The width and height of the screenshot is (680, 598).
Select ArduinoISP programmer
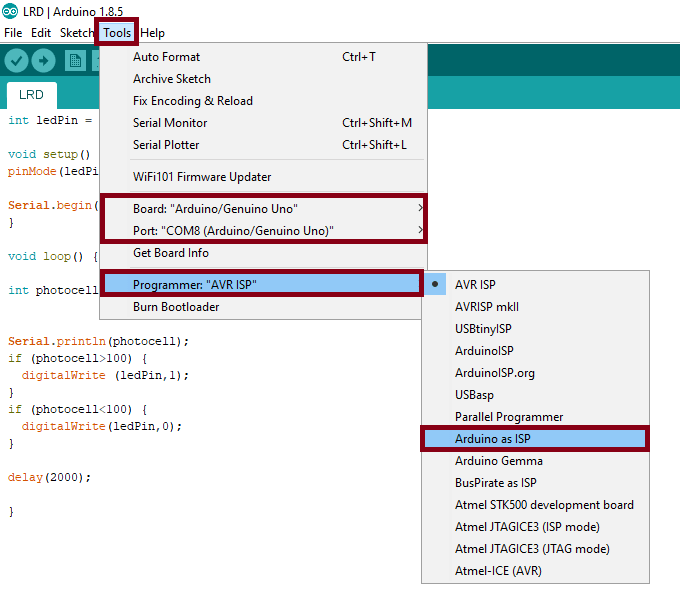[536, 351]
